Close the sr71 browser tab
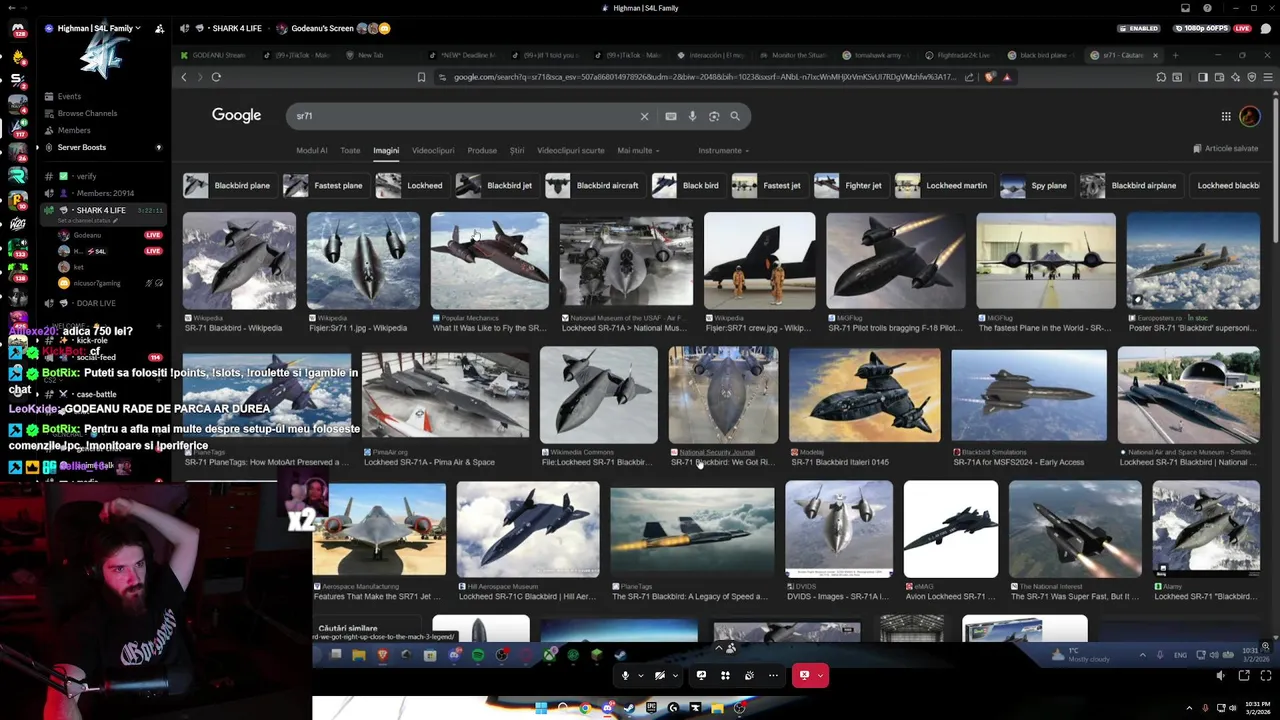 pos(1155,55)
